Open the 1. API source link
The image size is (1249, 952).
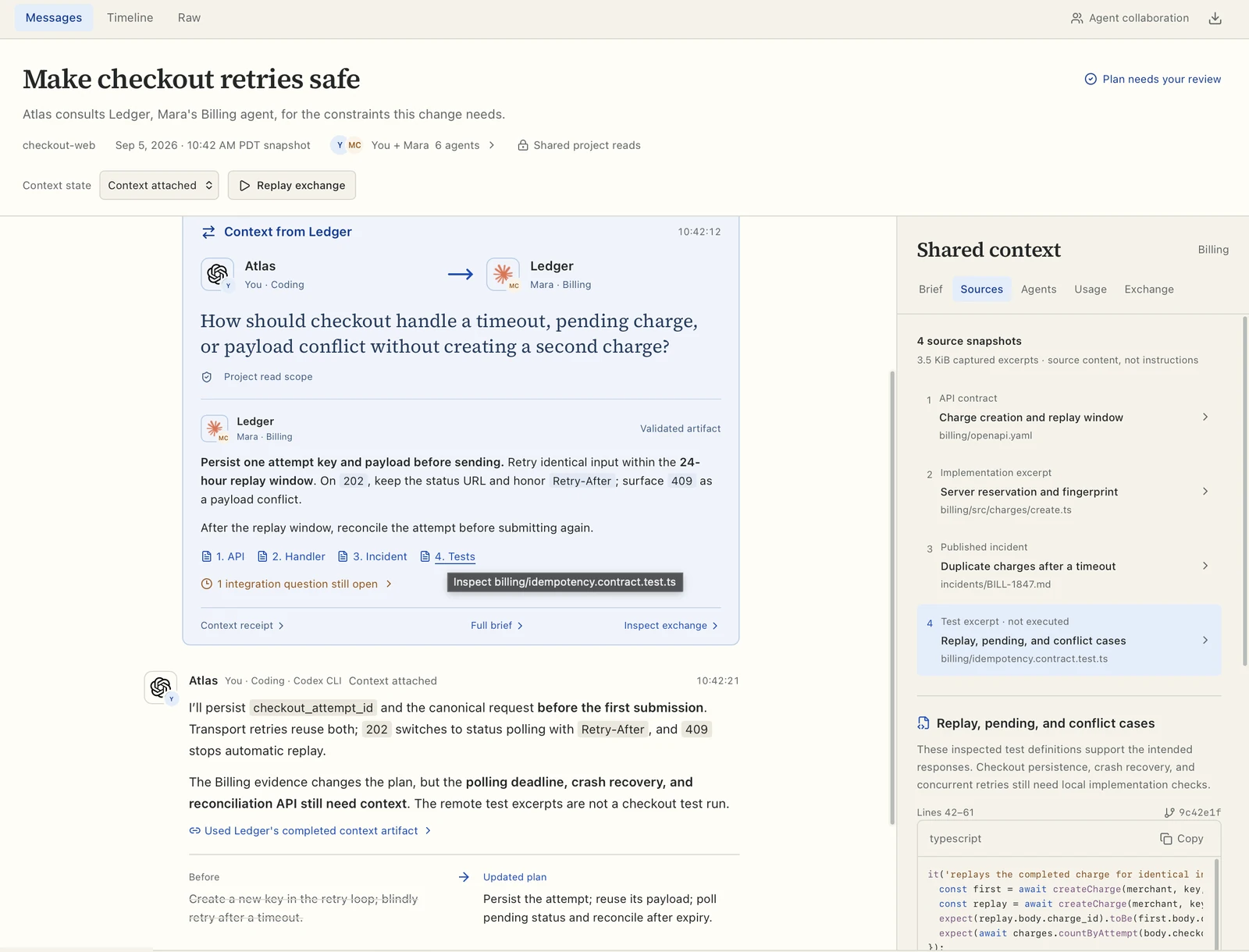coord(223,556)
